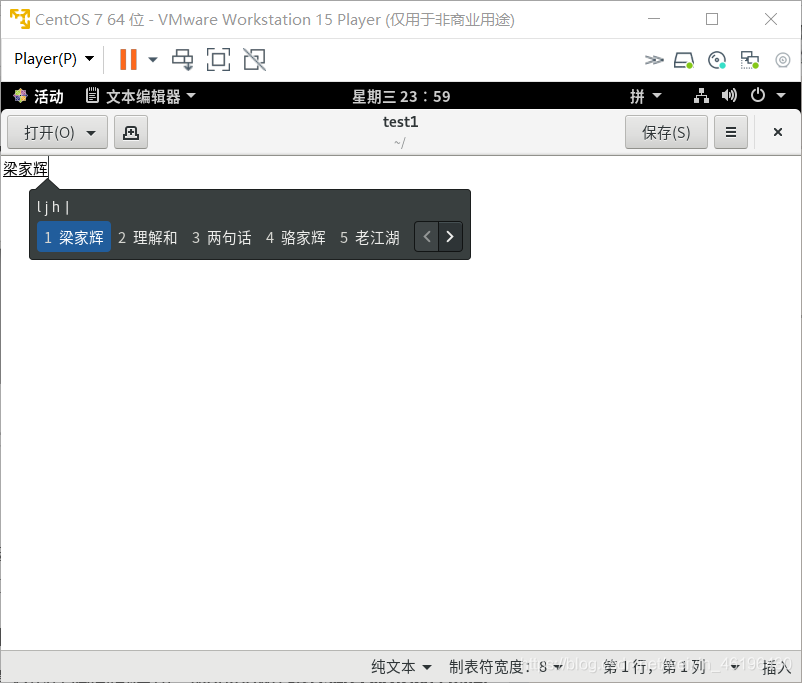Viewport: 802px width, 683px height.
Task: Click the 保存(S) save button
Action: tap(666, 133)
